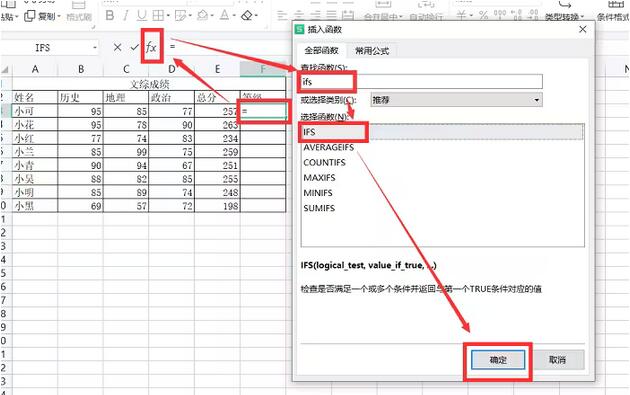Click the eraser clear icon
This screenshot has height=395, width=630.
[x=246, y=16]
